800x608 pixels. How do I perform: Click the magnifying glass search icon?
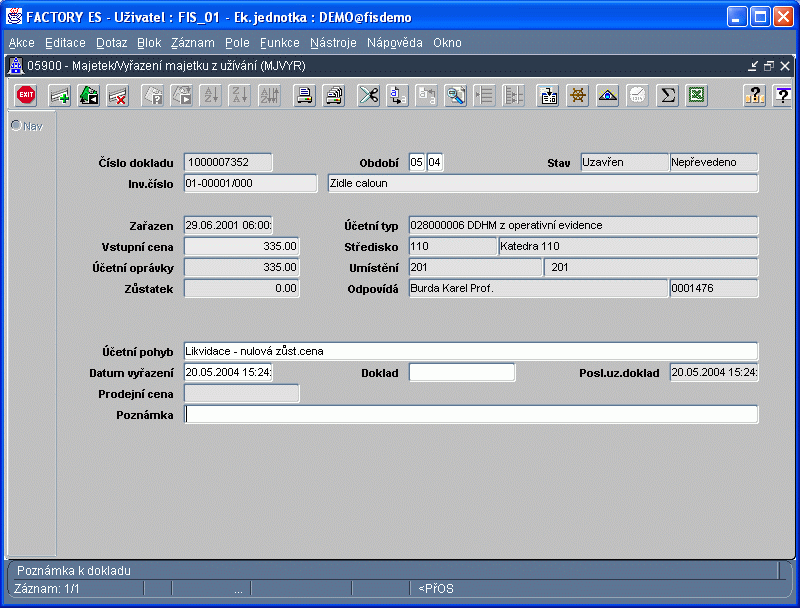(456, 95)
